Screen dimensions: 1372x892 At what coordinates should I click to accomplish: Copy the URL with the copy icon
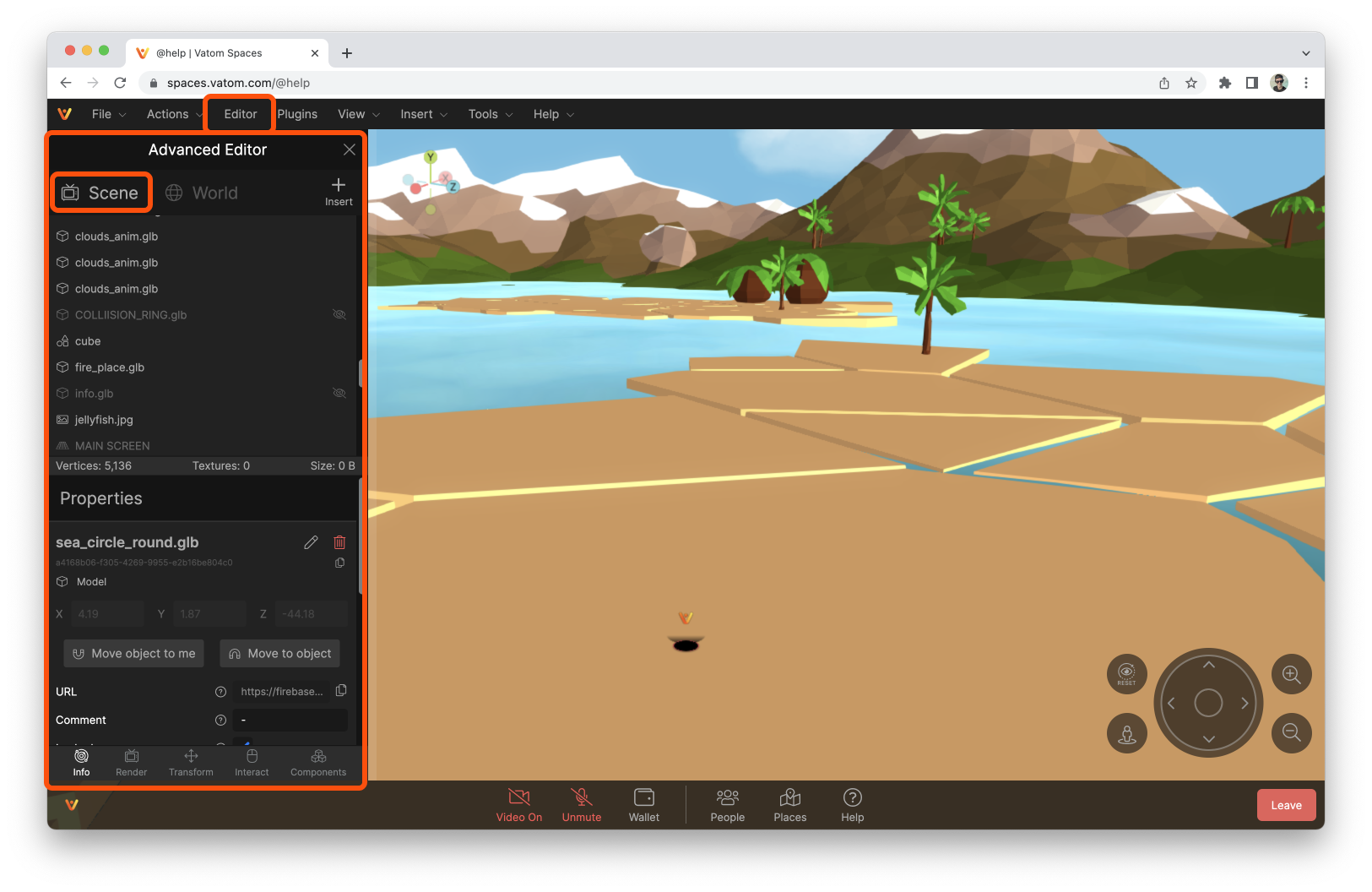(341, 691)
